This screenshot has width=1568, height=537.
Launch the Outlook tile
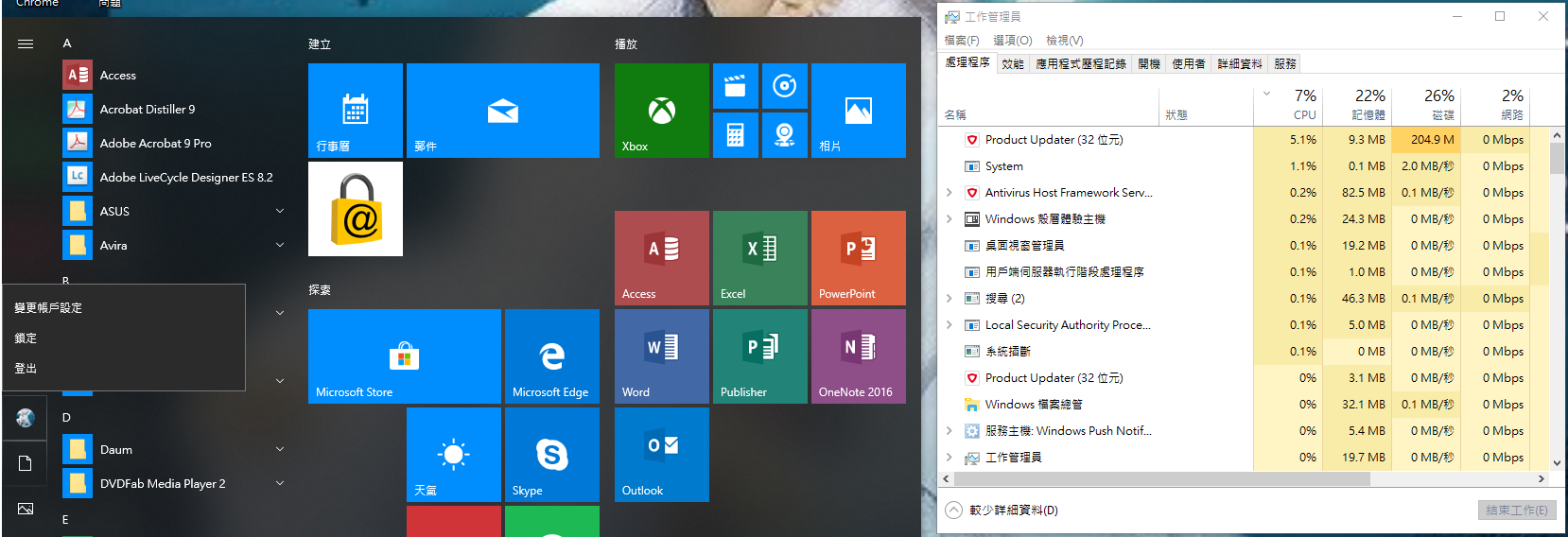(662, 455)
